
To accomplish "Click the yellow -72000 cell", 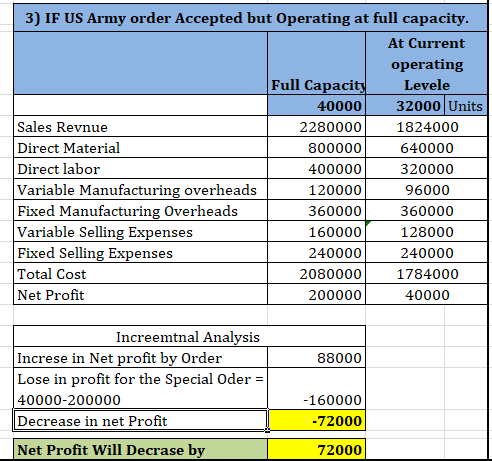I will click(316, 421).
